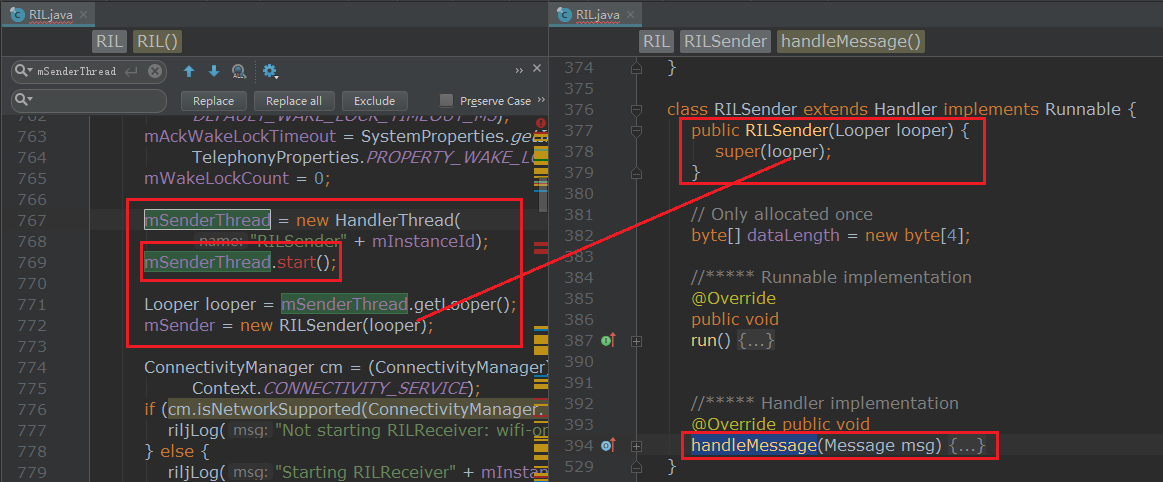Select RILSender breadcrumb in right pane
Image resolution: width=1163 pixels, height=482 pixels.
pos(725,41)
